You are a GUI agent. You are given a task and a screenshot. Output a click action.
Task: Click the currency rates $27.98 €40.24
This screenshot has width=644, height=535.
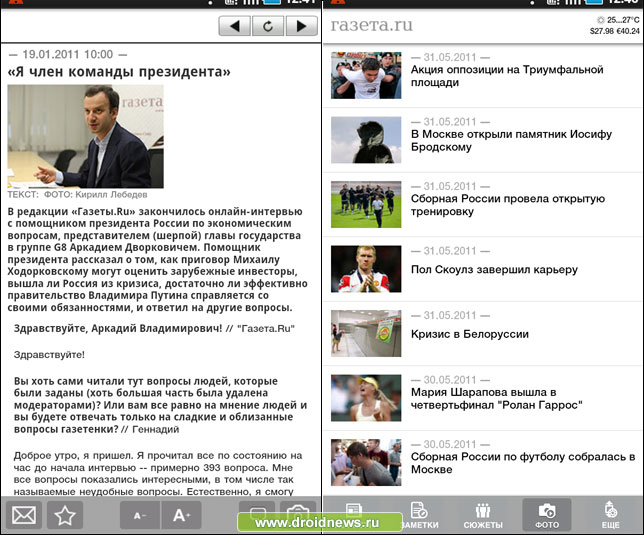pos(614,31)
